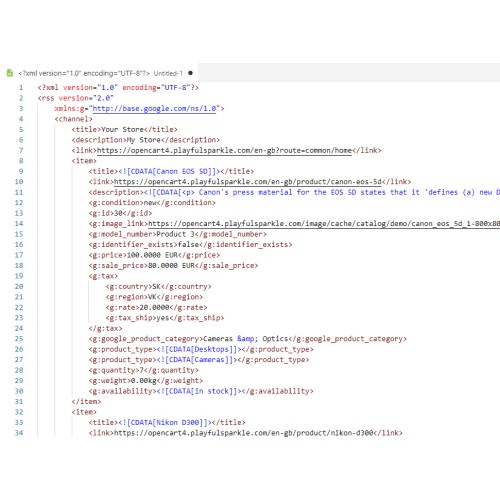
Task: Open the base.google.com namespace link
Action: pyautogui.click(x=154, y=109)
